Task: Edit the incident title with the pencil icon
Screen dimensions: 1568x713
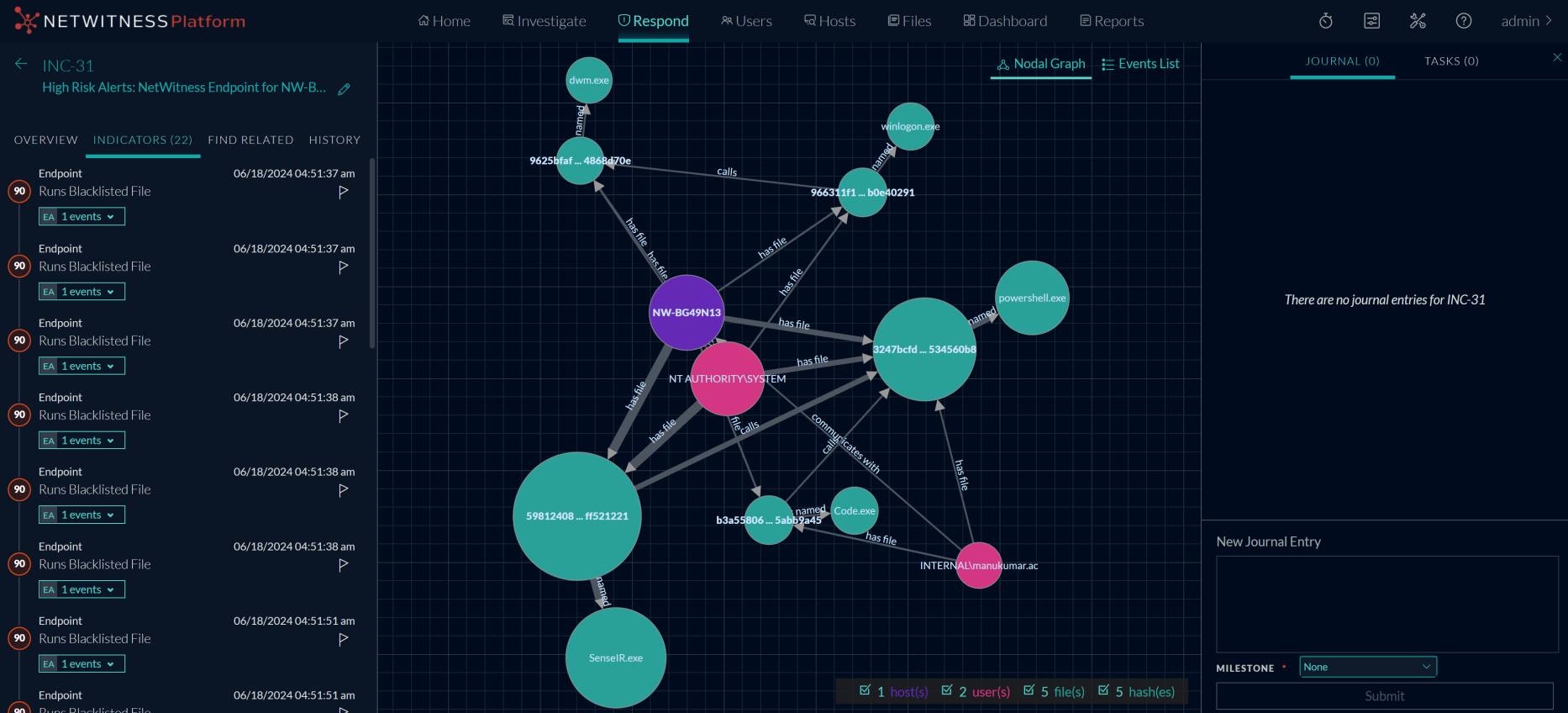Action: tap(344, 88)
